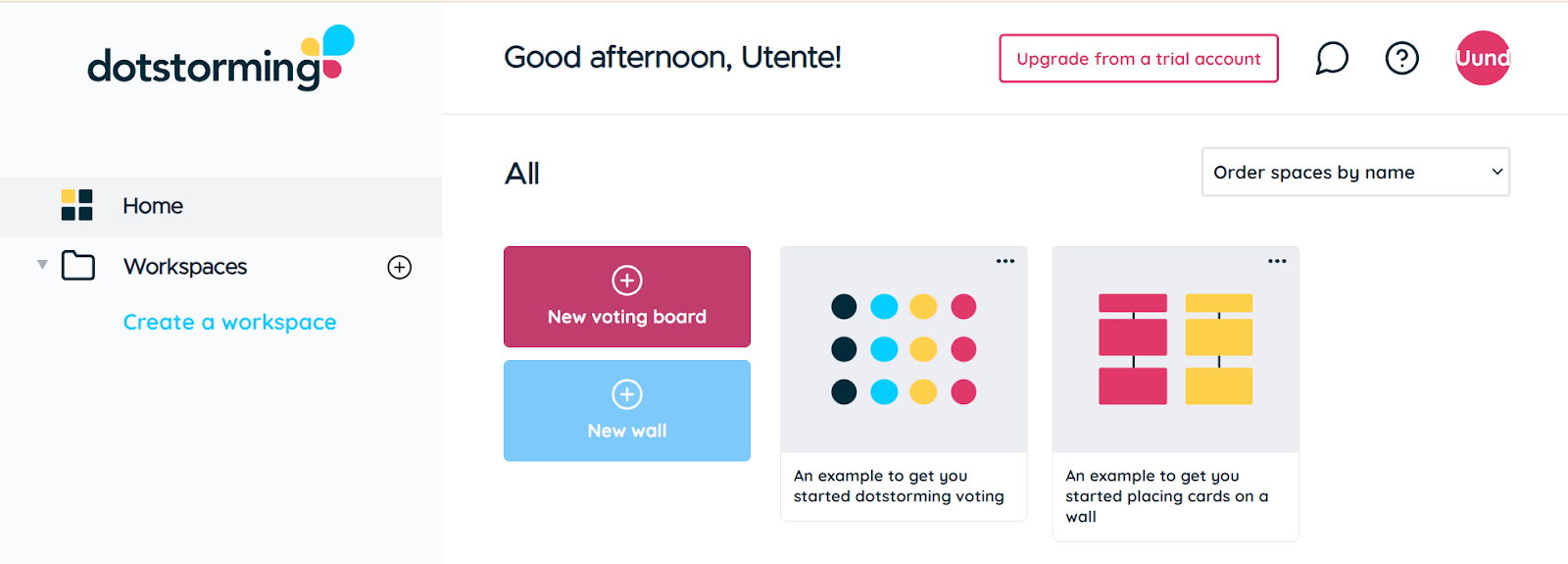Open the help question mark icon
This screenshot has height=564, width=1568.
tap(1401, 59)
